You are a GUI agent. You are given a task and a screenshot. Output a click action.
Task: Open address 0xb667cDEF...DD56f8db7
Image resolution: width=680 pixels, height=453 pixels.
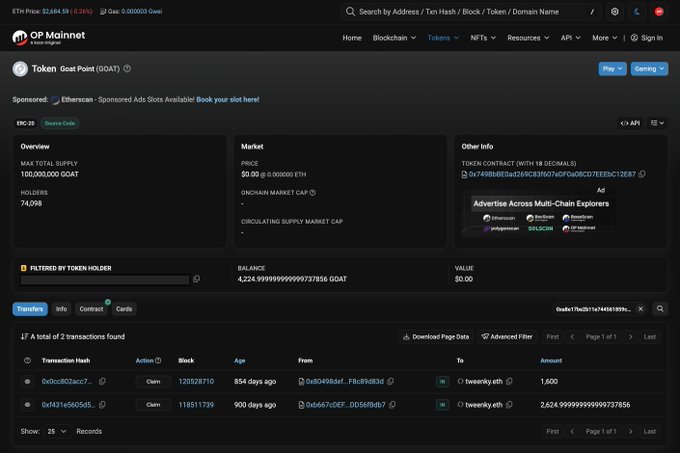click(x=345, y=405)
